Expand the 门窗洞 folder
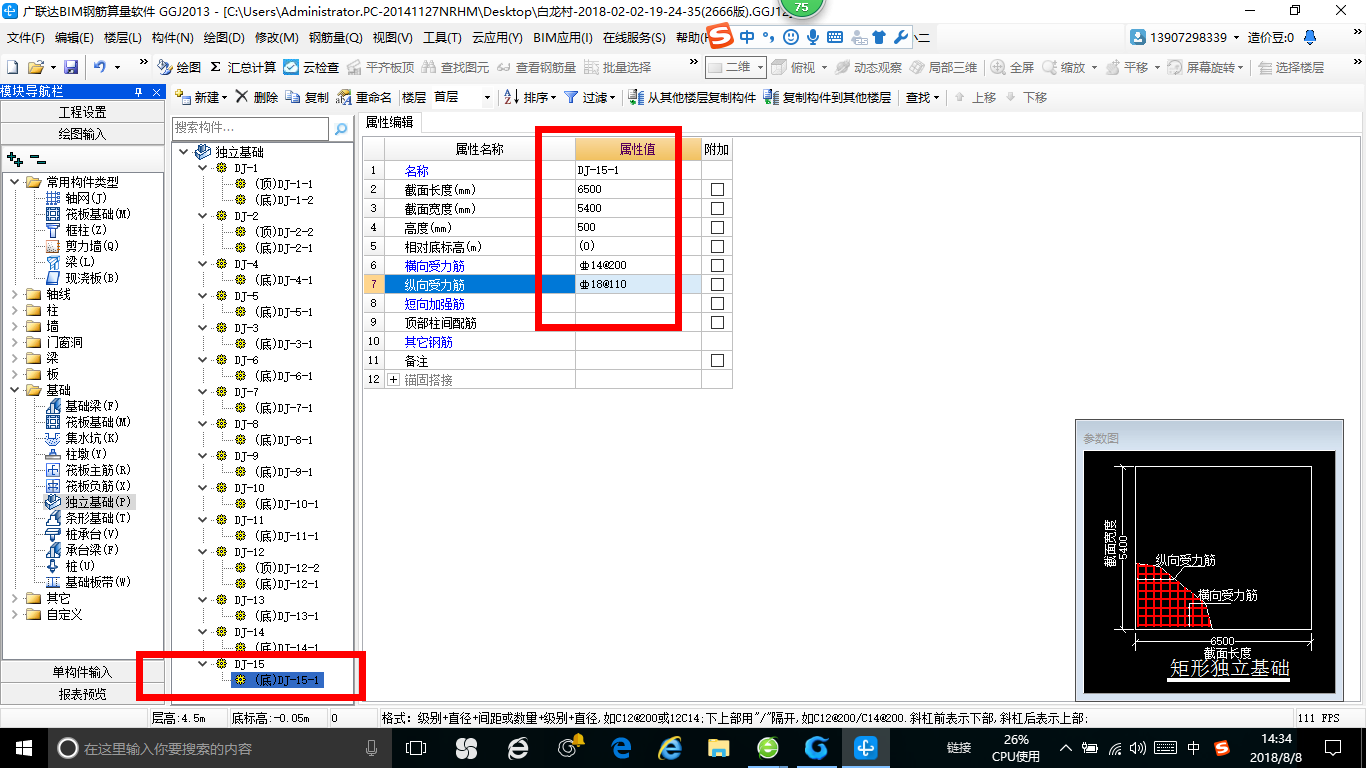1366x768 pixels. pyautogui.click(x=14, y=342)
